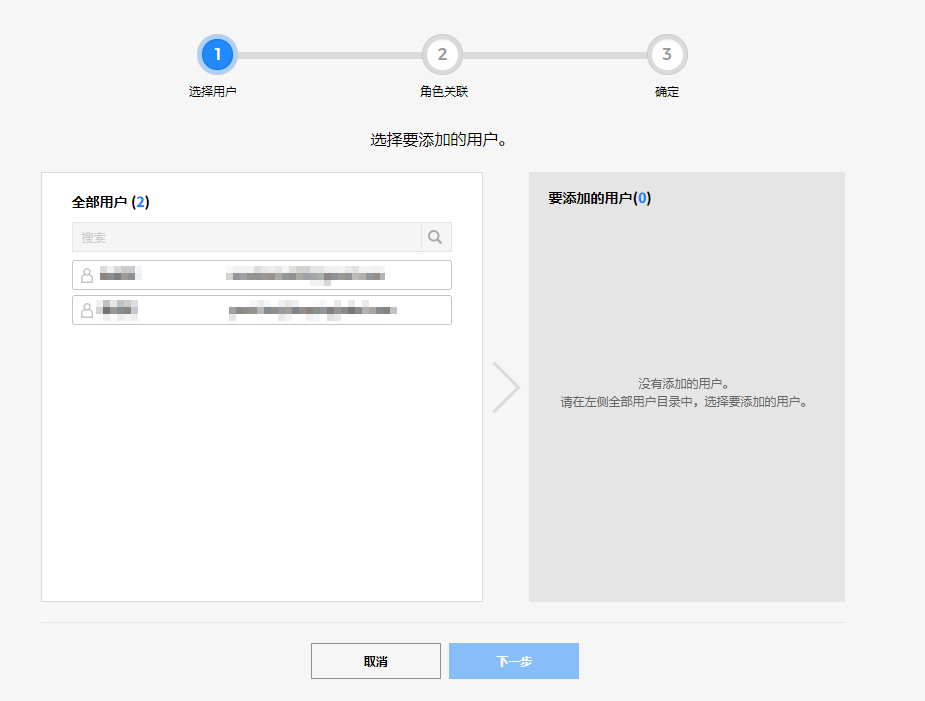Focus the 搜索 user search field
This screenshot has height=701, width=925.
(246, 237)
